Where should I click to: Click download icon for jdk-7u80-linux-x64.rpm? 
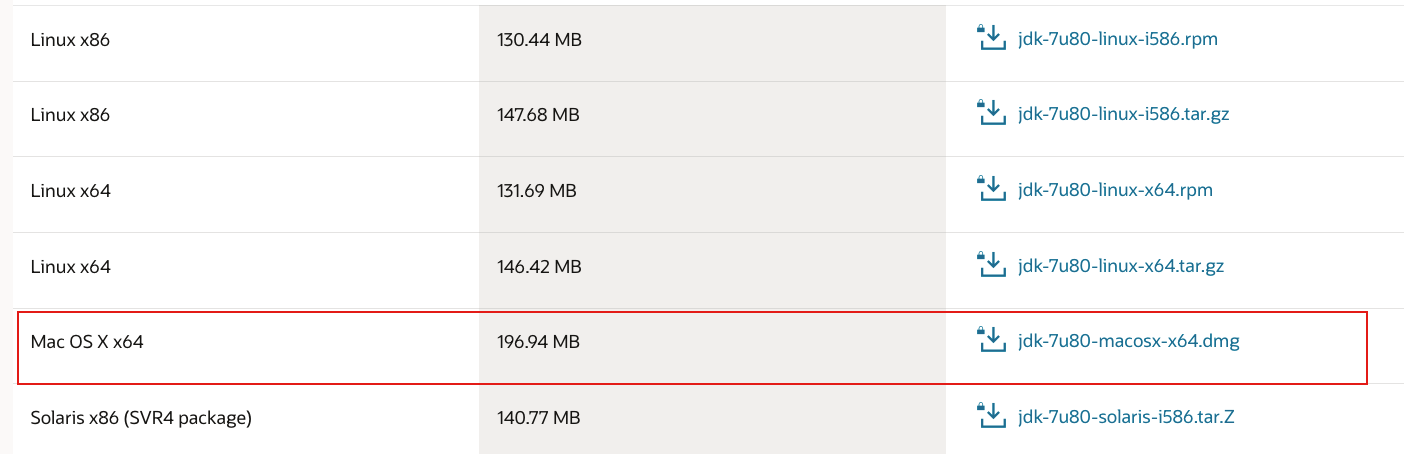click(990, 189)
